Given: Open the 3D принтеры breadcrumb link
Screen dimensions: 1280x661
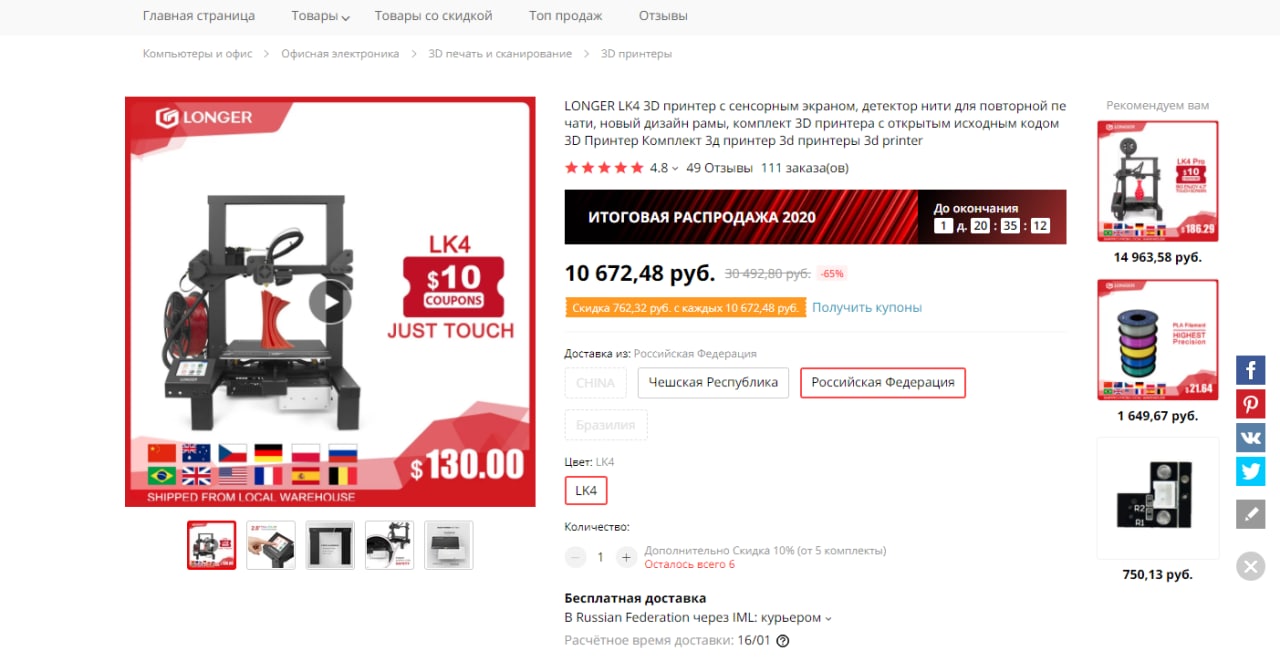Looking at the screenshot, I should pos(636,54).
